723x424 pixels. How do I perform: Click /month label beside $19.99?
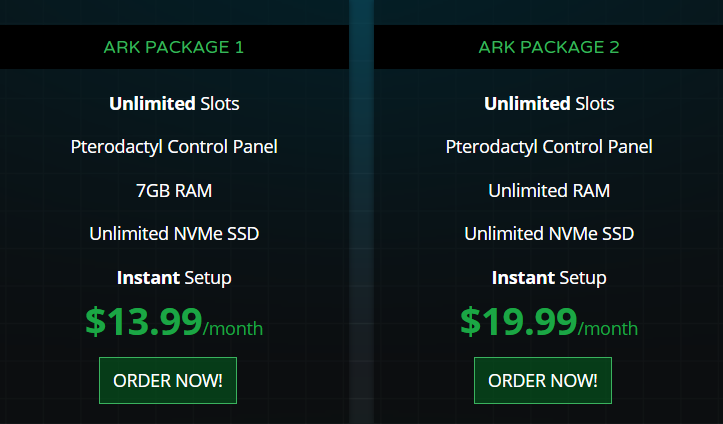pos(608,328)
